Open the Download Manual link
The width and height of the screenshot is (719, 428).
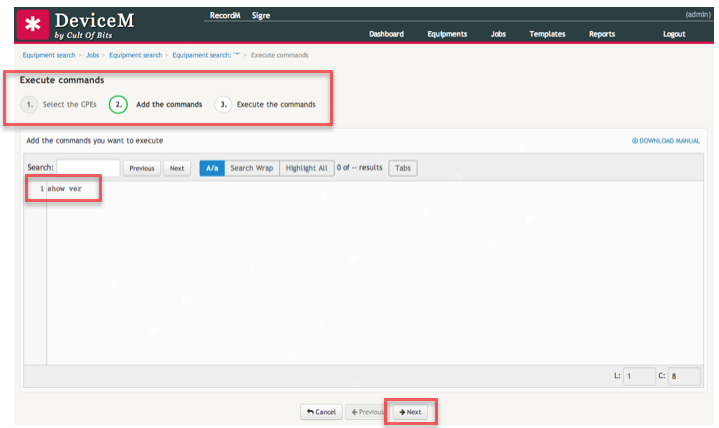pyautogui.click(x=666, y=141)
